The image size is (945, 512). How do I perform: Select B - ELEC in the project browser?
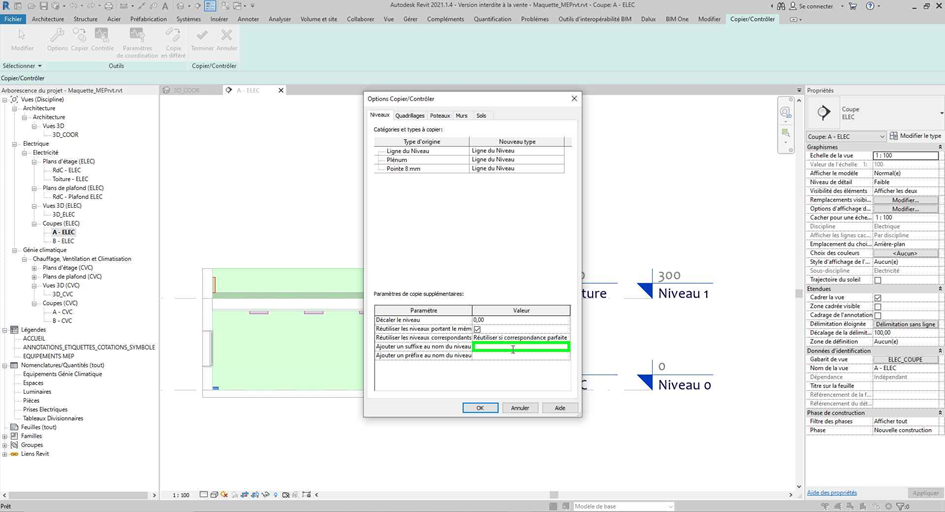pyautogui.click(x=63, y=241)
